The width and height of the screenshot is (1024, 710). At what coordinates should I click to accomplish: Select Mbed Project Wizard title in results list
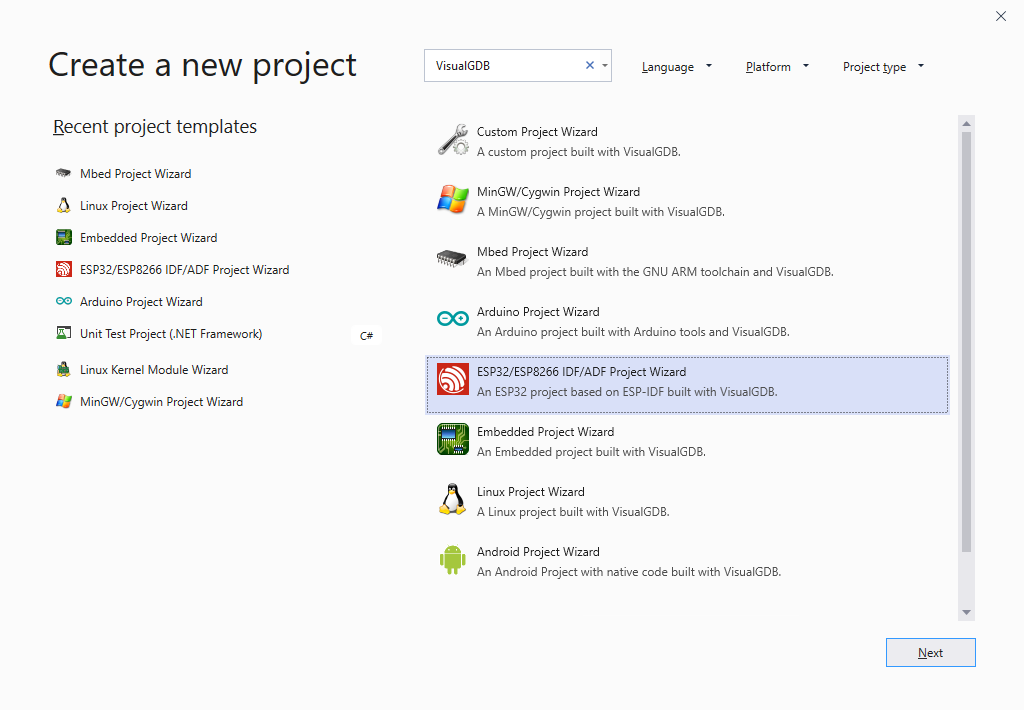point(532,252)
